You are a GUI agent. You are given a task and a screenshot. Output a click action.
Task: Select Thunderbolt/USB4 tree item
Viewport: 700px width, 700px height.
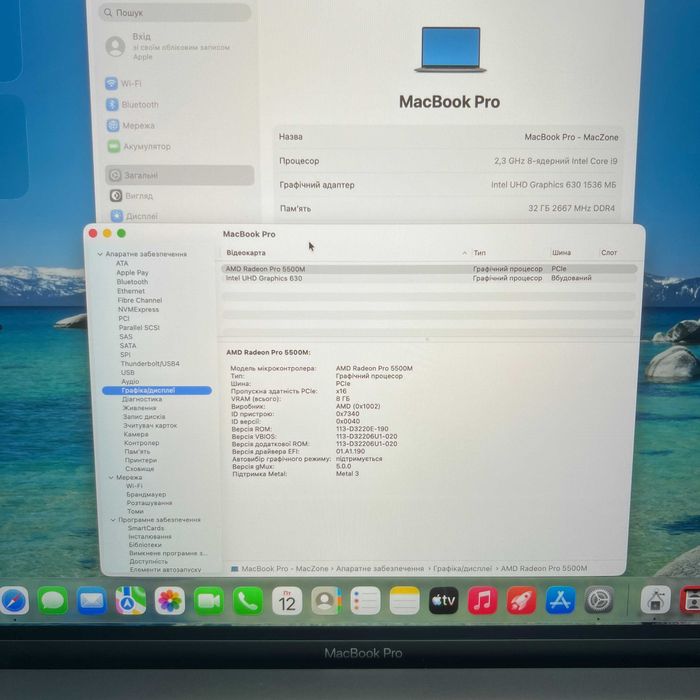click(x=150, y=364)
